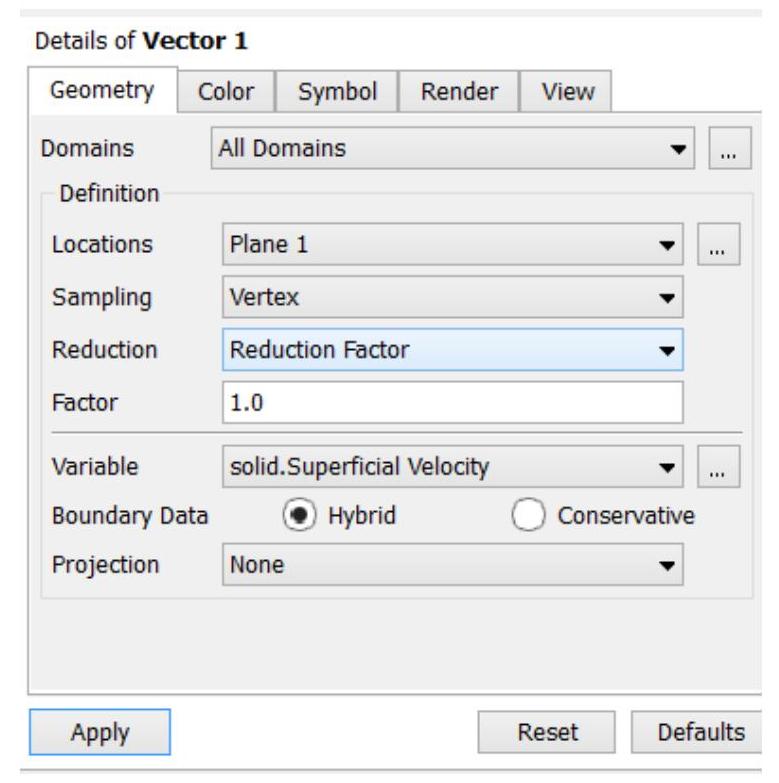
Task: Switch to the Symbol tab
Action: 337,91
